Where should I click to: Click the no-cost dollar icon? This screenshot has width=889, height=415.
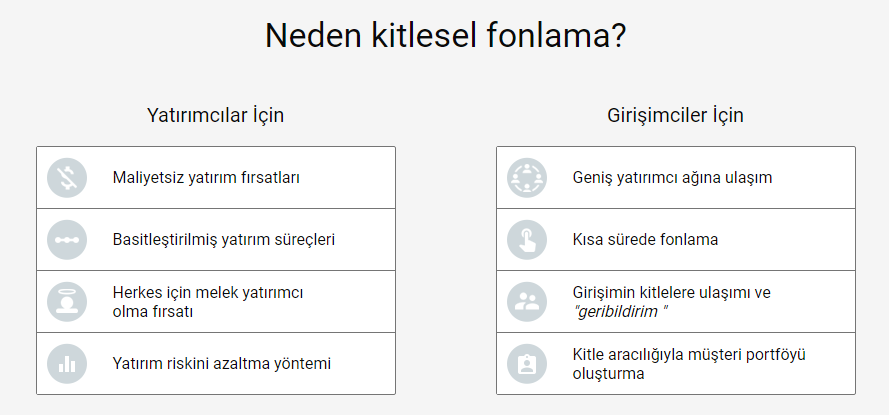pos(67,178)
